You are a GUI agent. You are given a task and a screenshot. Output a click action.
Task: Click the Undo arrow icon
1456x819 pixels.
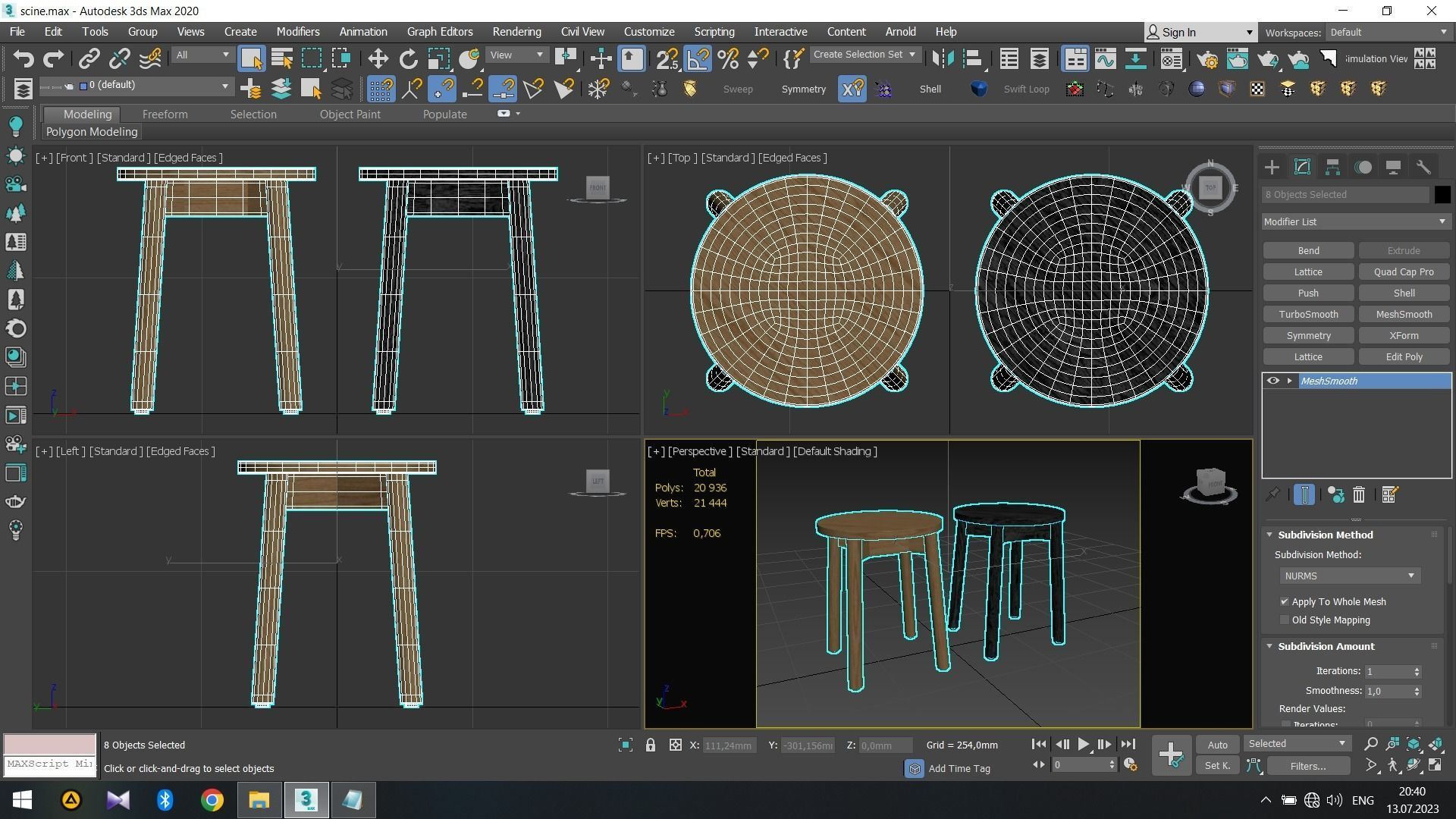pos(24,58)
